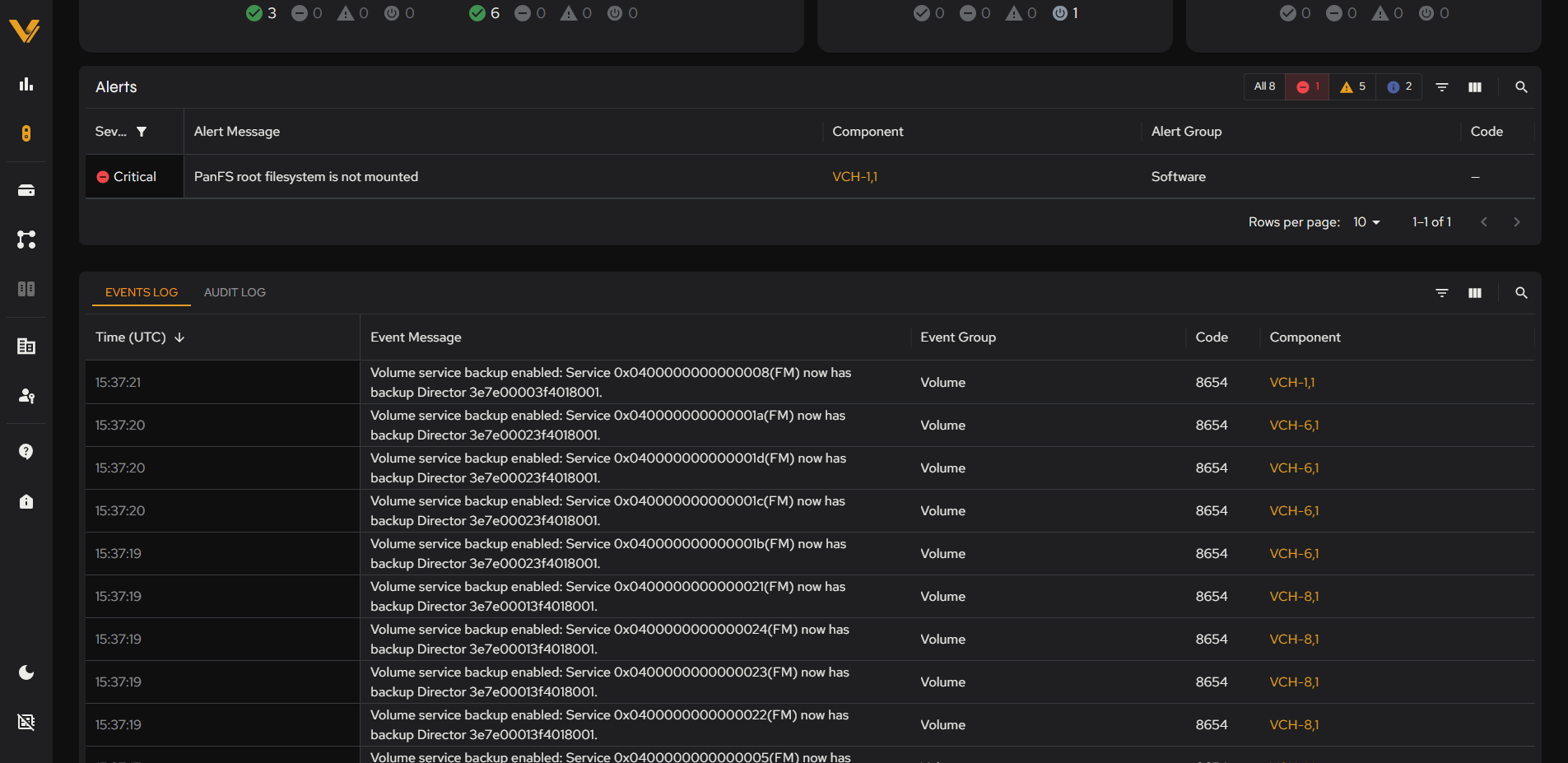Search alerts with magnifier icon
This screenshot has height=763, width=1568.
pos(1521,87)
